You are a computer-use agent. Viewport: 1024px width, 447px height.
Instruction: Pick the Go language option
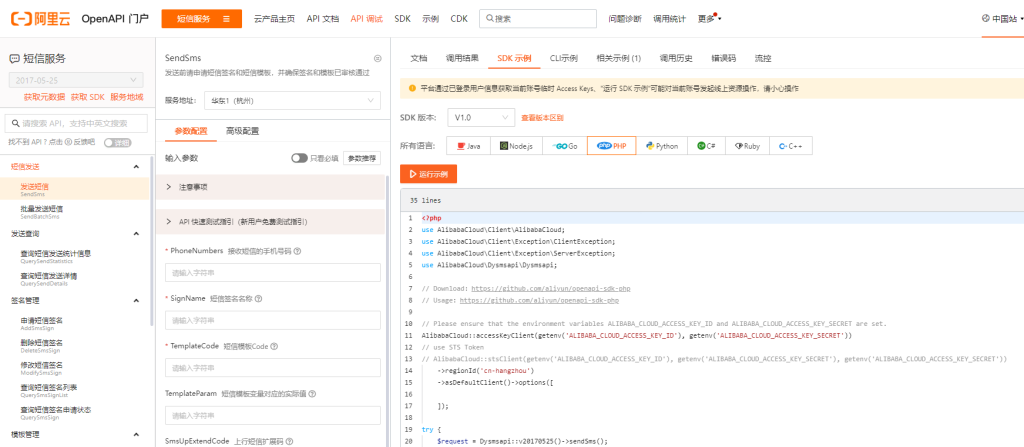(565, 146)
